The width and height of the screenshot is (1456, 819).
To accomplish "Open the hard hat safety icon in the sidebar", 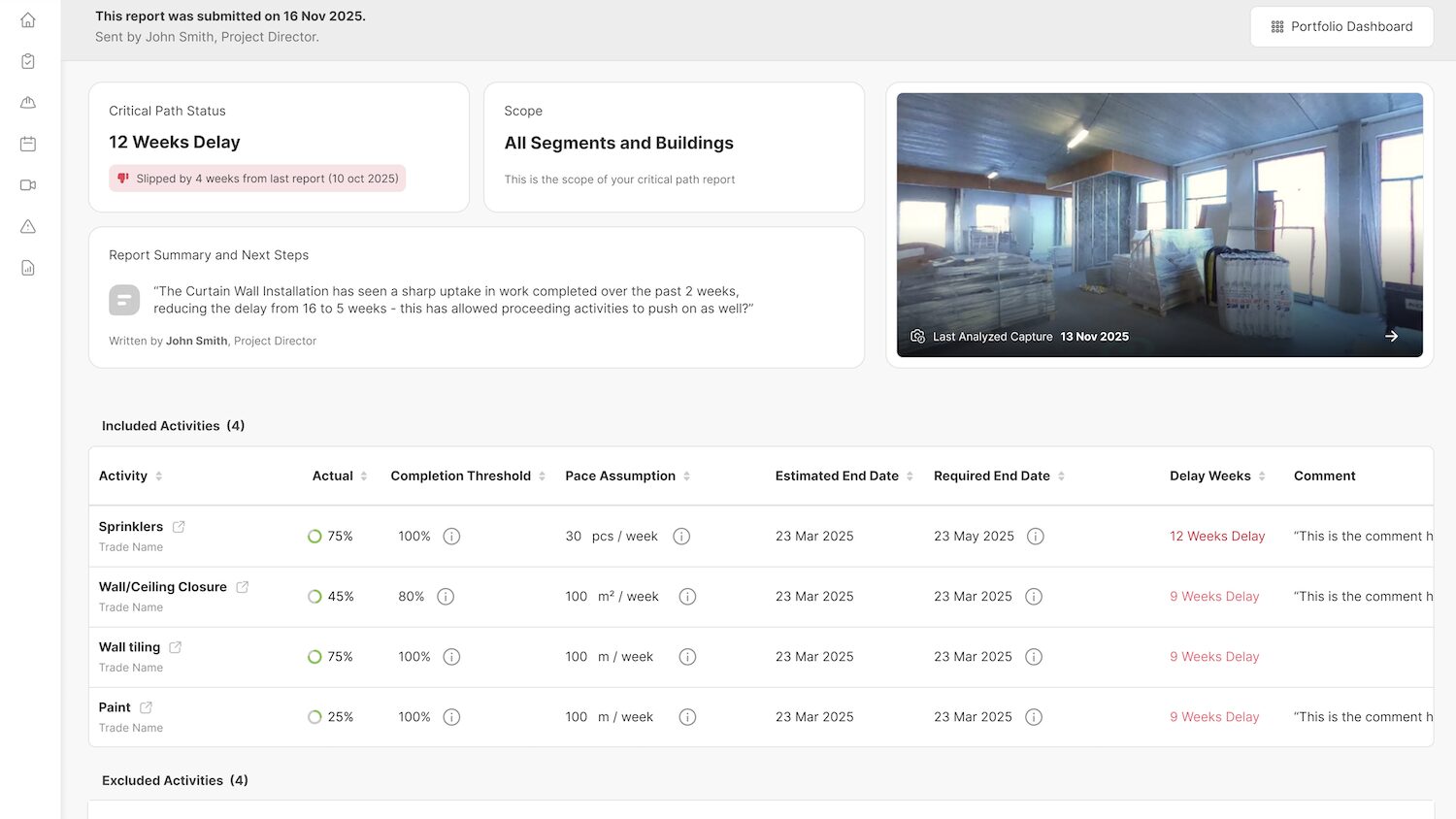I will (28, 102).
